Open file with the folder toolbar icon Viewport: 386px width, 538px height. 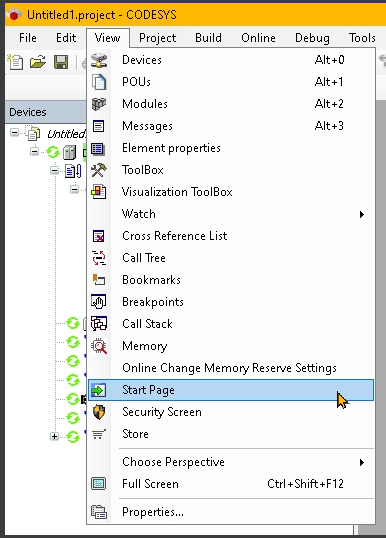coord(38,62)
